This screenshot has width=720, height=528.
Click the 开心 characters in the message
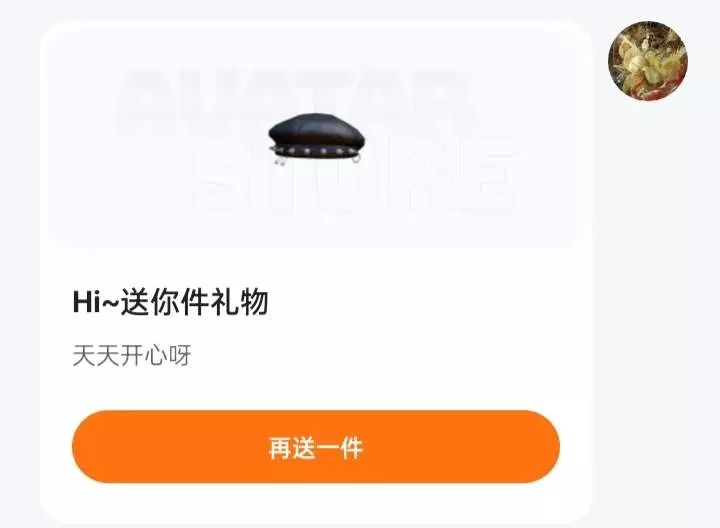[144, 356]
